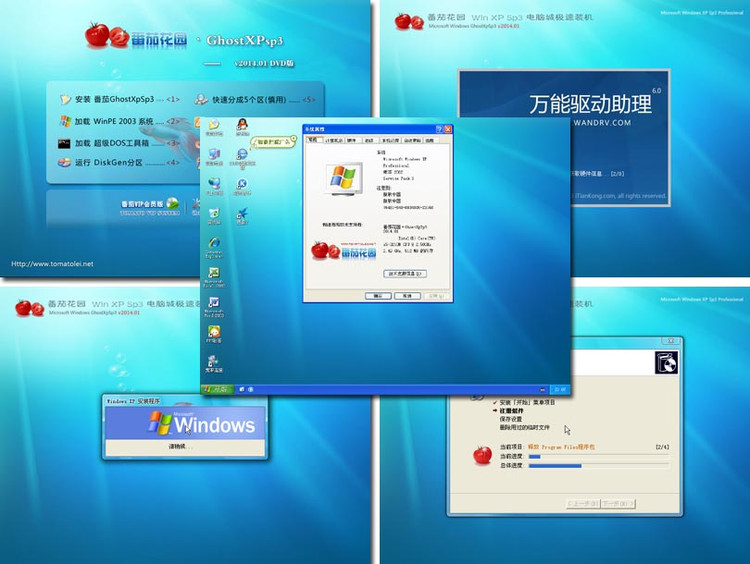Open the Http://www.tomatolei.net link
750x564 pixels.
click(x=52, y=264)
